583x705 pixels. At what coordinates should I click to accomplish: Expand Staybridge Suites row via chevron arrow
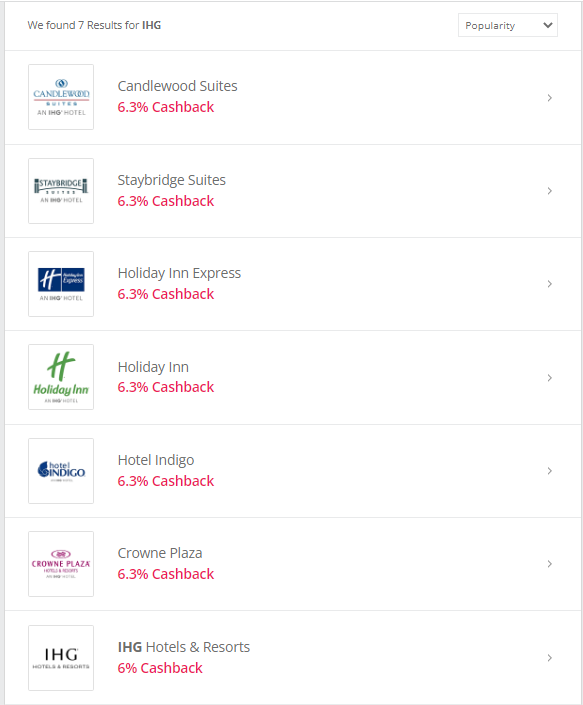(x=550, y=191)
